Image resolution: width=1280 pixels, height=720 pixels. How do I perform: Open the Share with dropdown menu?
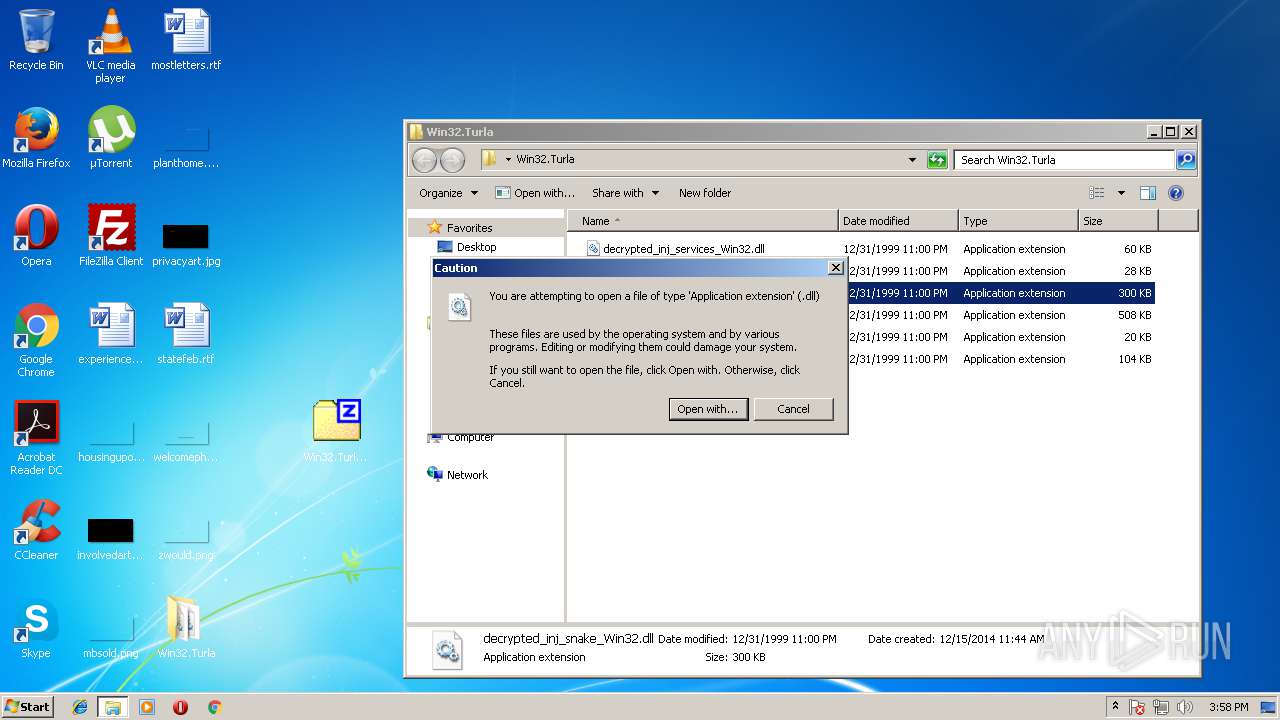(625, 193)
